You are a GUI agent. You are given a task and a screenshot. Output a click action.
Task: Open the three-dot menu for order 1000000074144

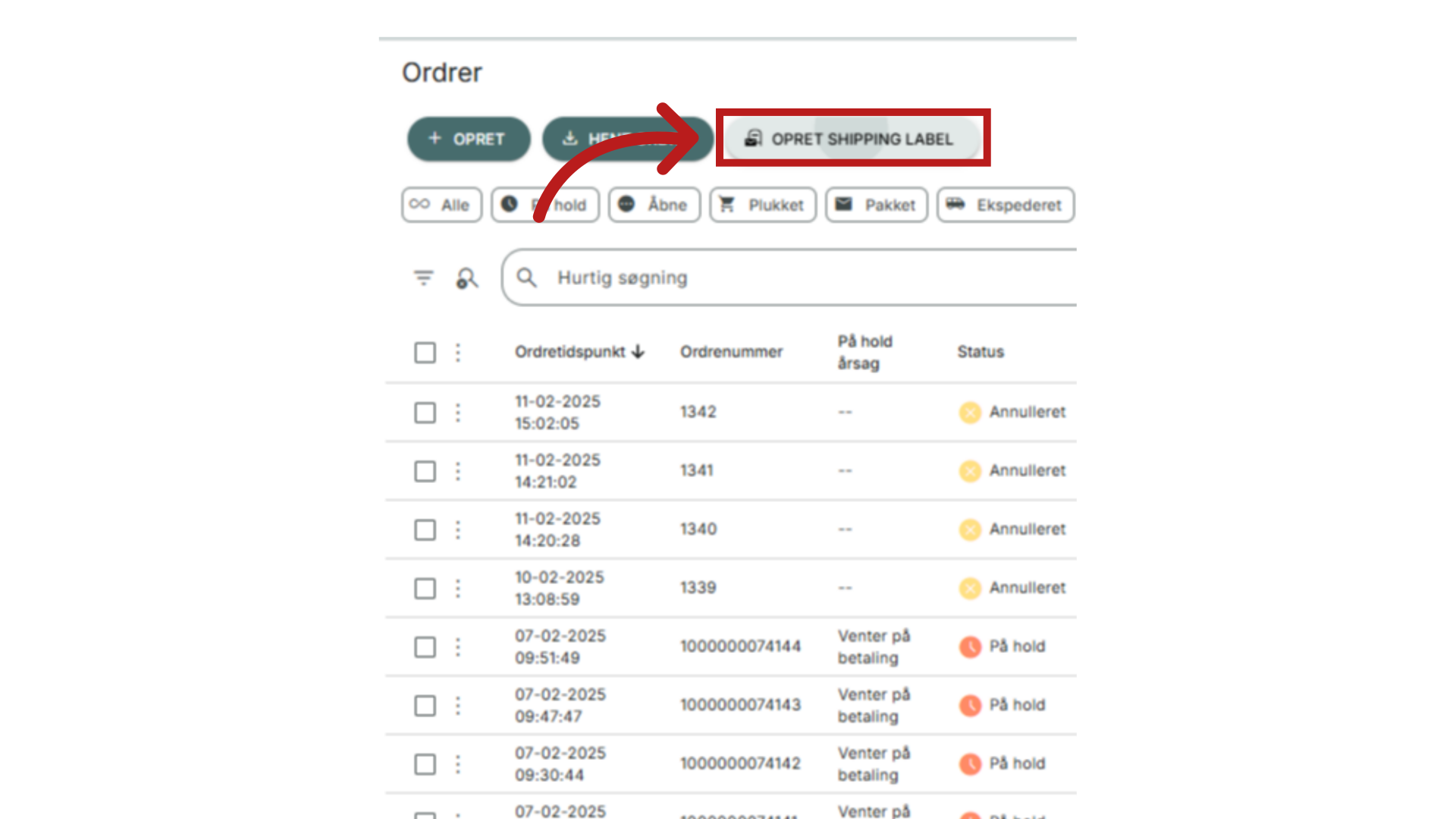pyautogui.click(x=458, y=647)
